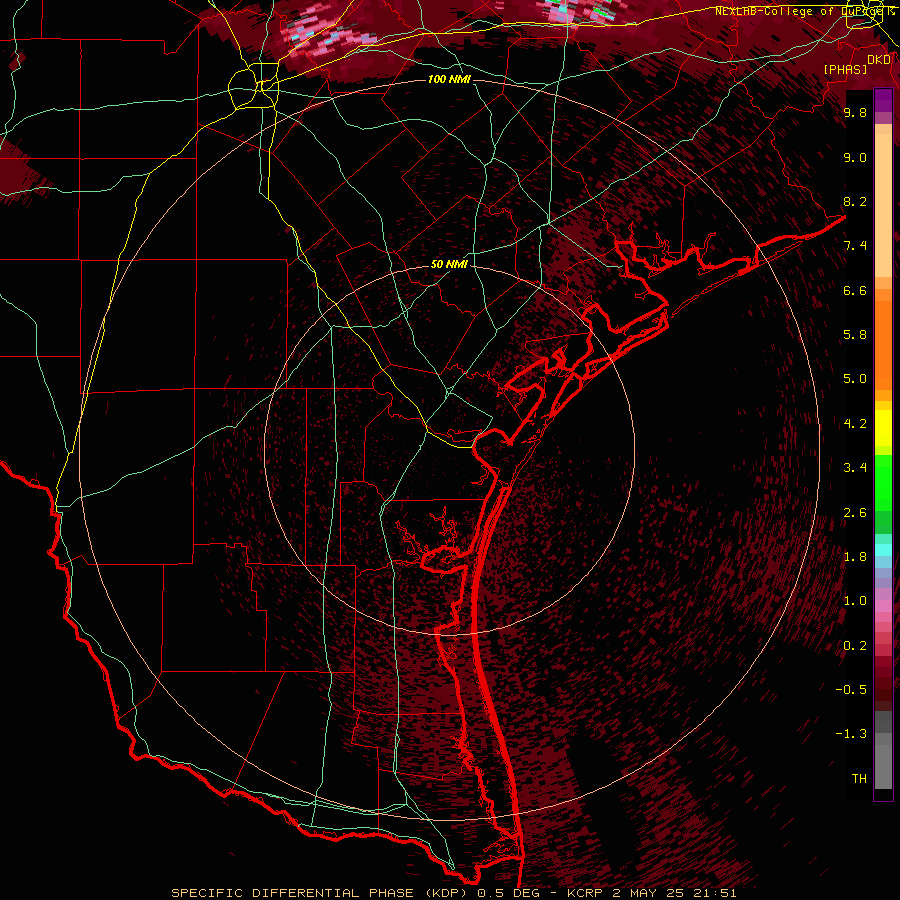Click the -0.5 value on the color scale
This screenshot has height=900, width=900.
(x=851, y=690)
